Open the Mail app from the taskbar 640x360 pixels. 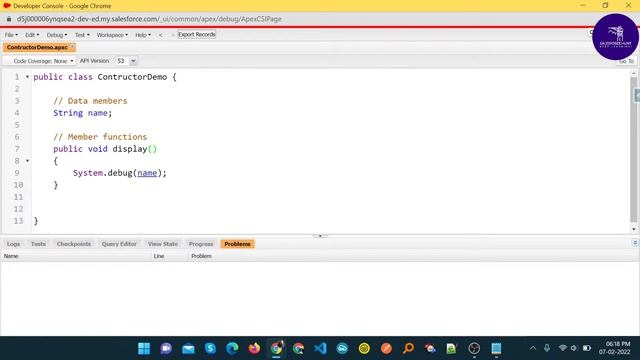(188, 348)
